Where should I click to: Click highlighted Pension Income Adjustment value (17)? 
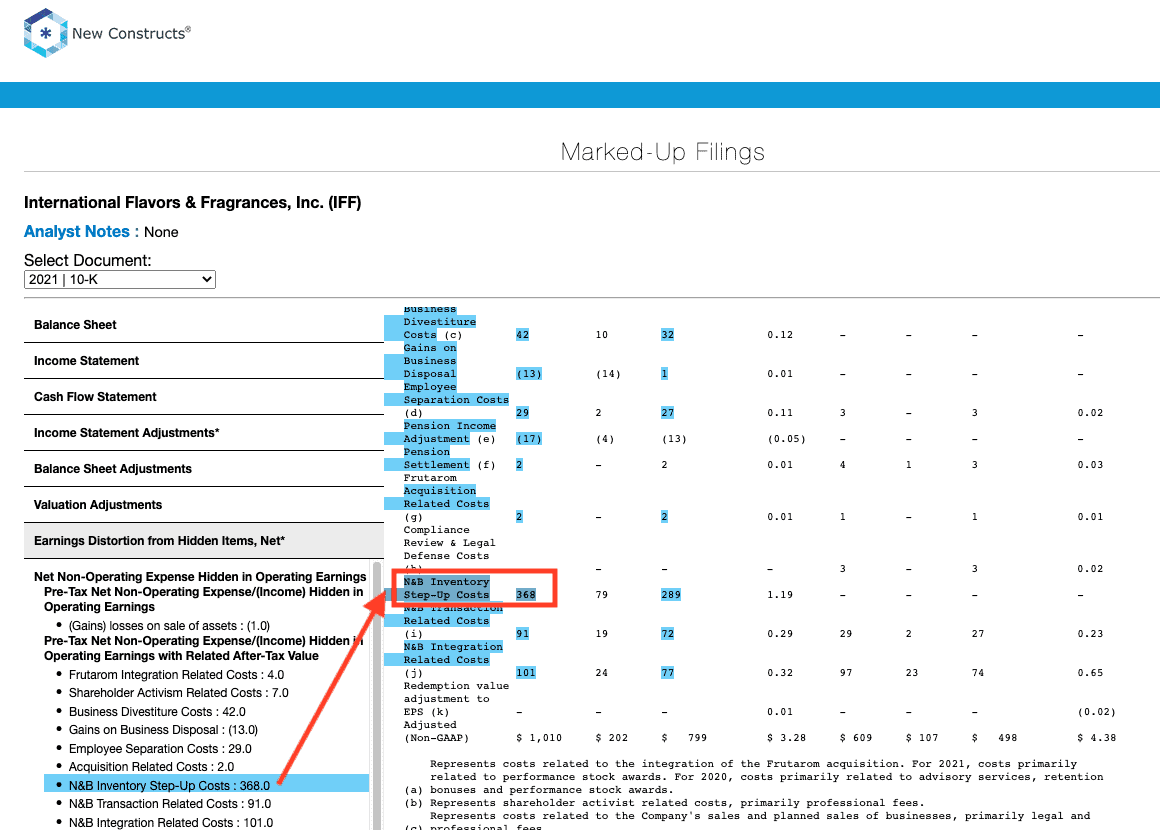(x=529, y=439)
